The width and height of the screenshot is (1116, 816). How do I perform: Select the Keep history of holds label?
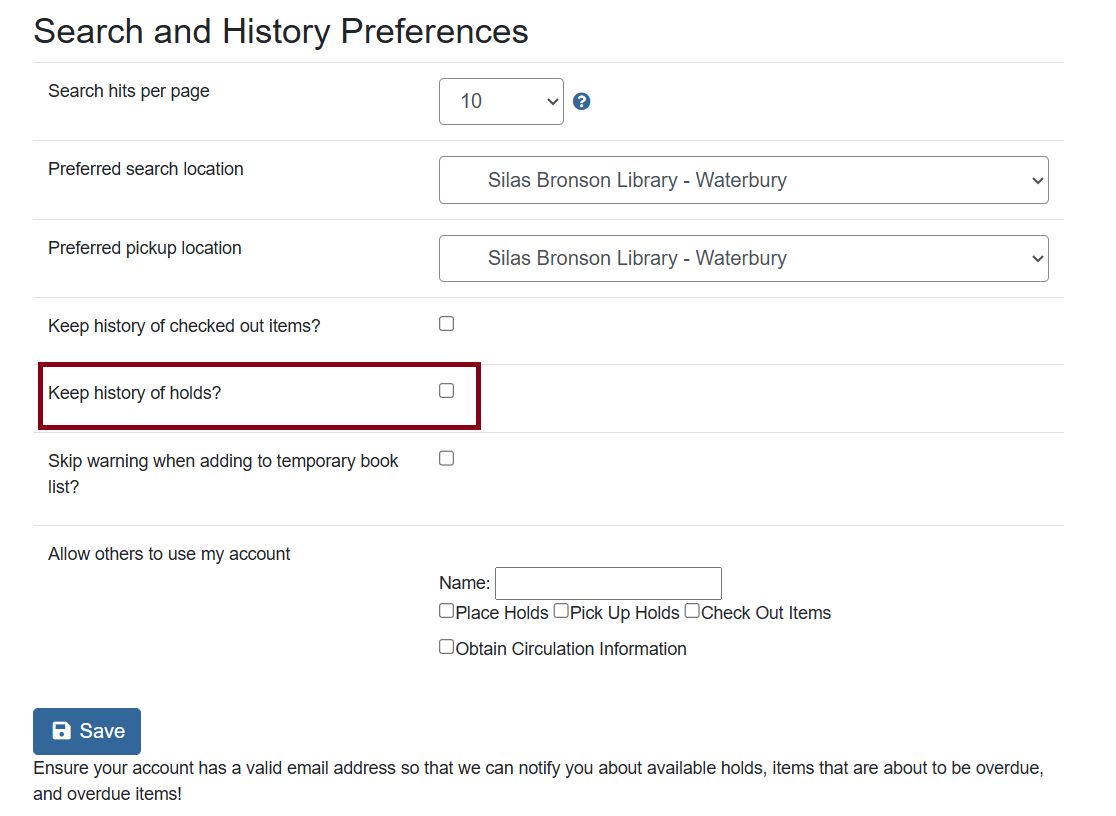pyautogui.click(x=134, y=392)
